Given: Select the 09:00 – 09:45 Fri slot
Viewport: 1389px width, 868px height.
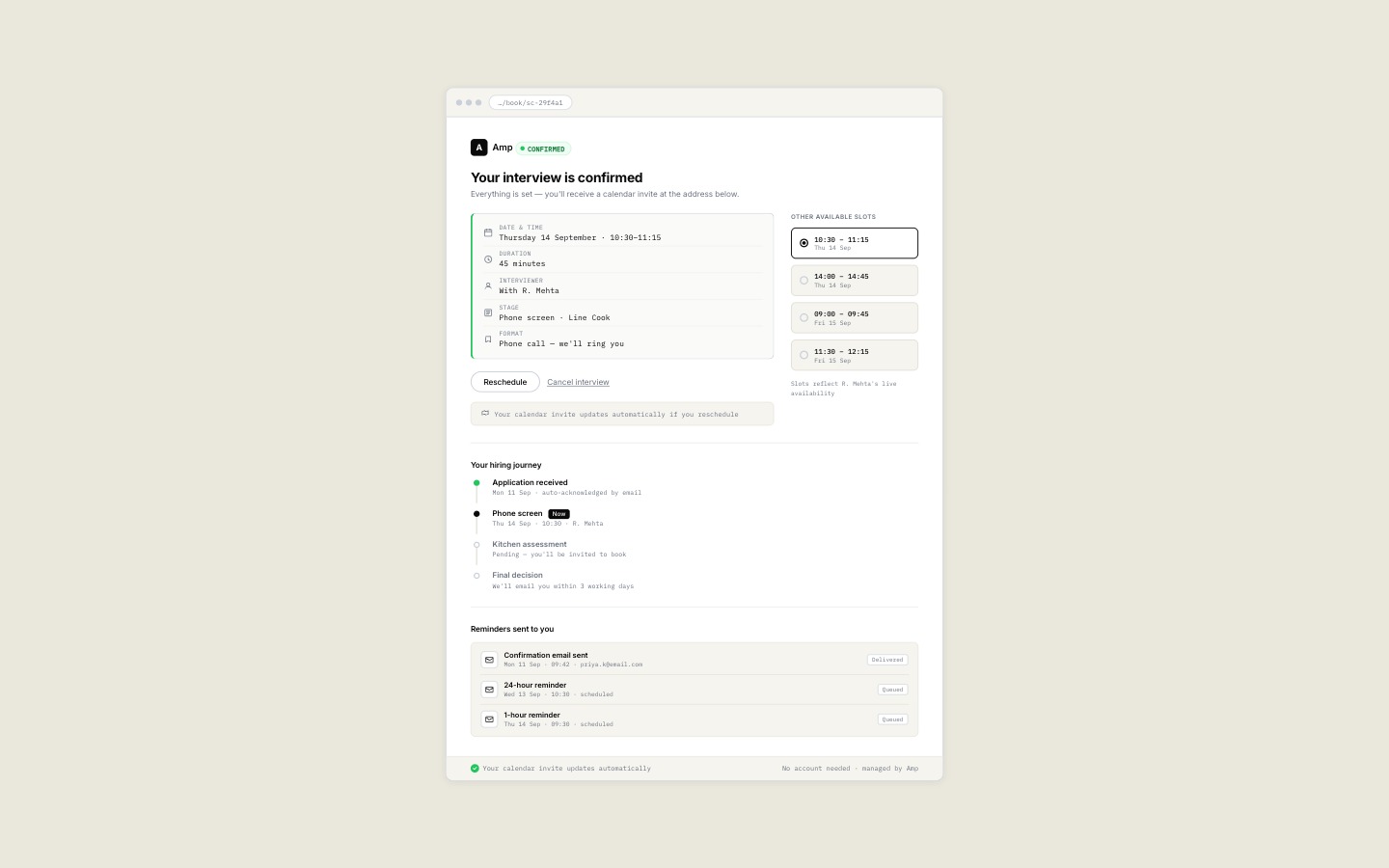Looking at the screenshot, I should coord(855,318).
